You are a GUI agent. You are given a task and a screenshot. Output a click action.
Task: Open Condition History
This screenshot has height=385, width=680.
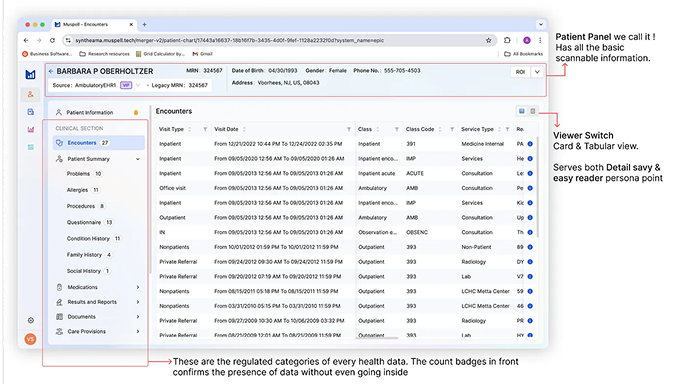click(x=94, y=238)
